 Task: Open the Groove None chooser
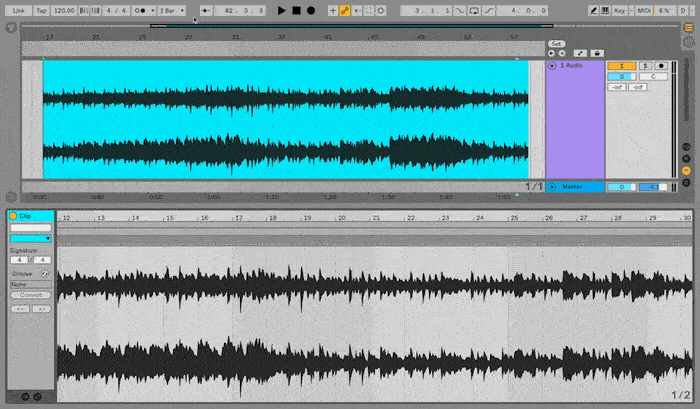[x=31, y=284]
